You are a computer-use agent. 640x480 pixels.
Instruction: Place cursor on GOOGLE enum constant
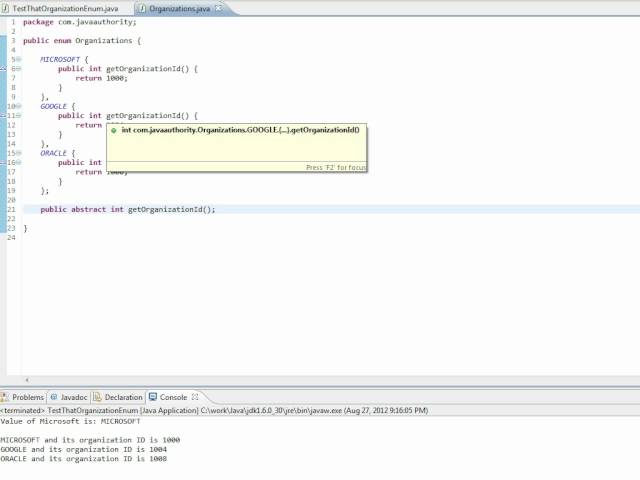coord(53,106)
